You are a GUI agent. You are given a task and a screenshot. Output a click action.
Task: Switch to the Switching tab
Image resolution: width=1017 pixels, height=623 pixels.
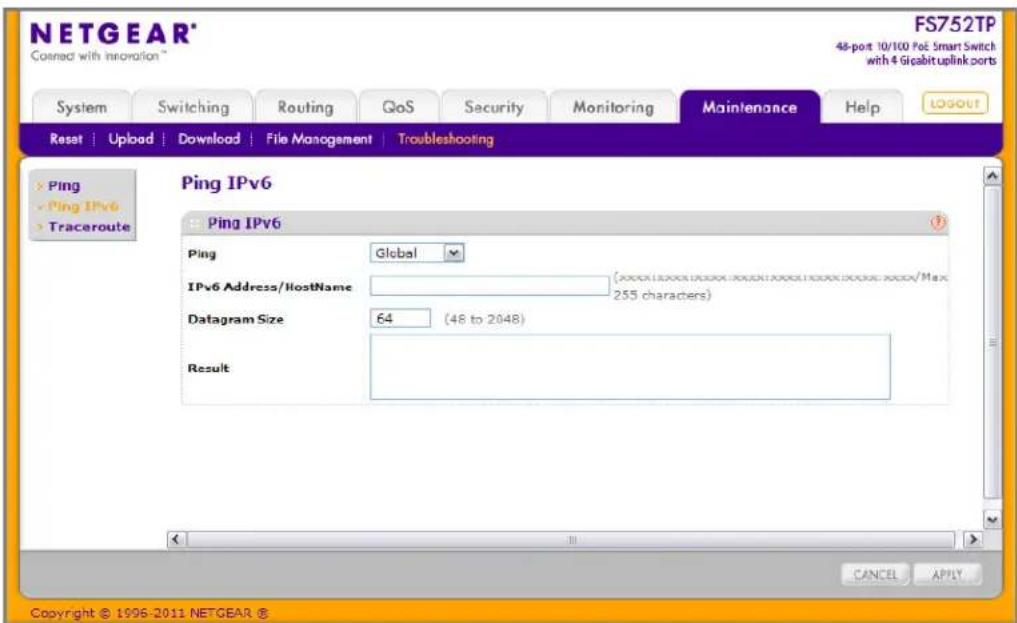pyautogui.click(x=193, y=107)
